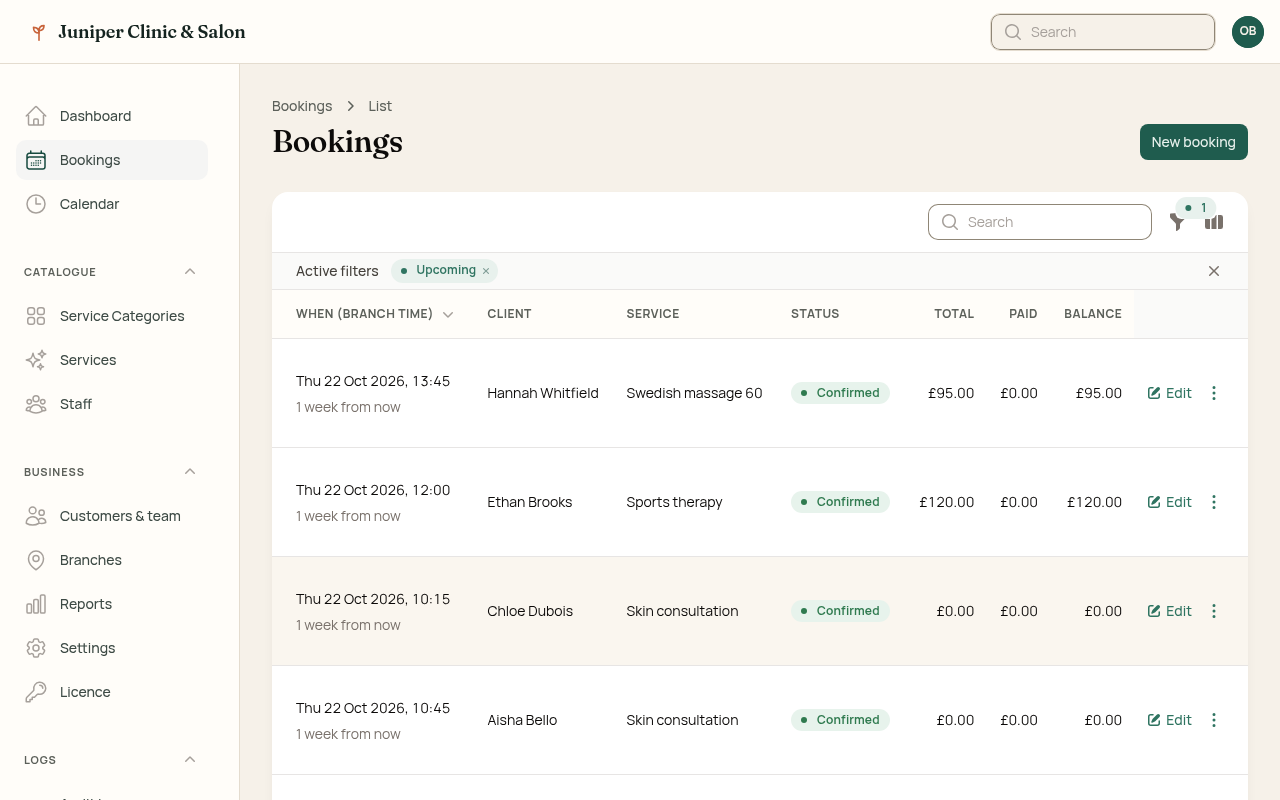Focus the global search field in header
This screenshot has width=1280, height=800.
pos(1103,32)
